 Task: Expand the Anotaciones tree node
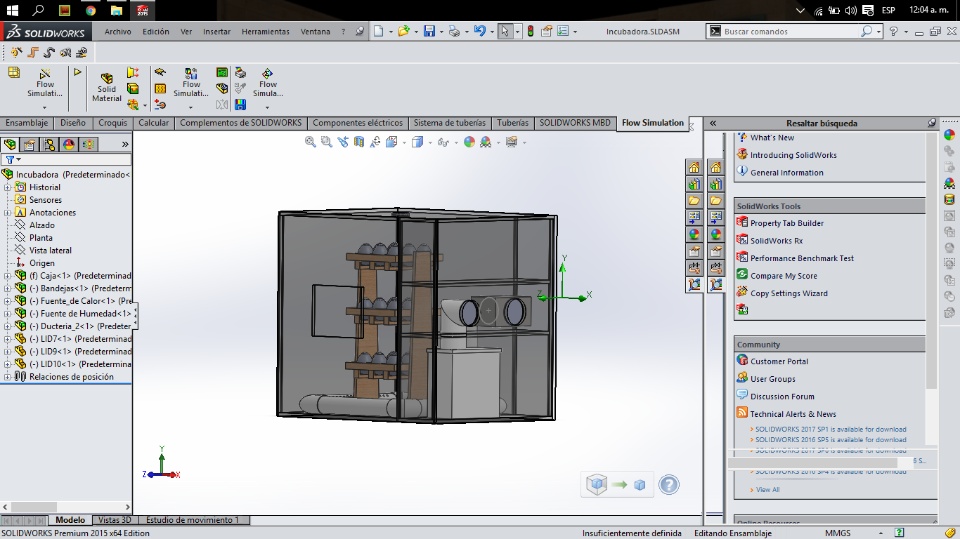click(7, 213)
